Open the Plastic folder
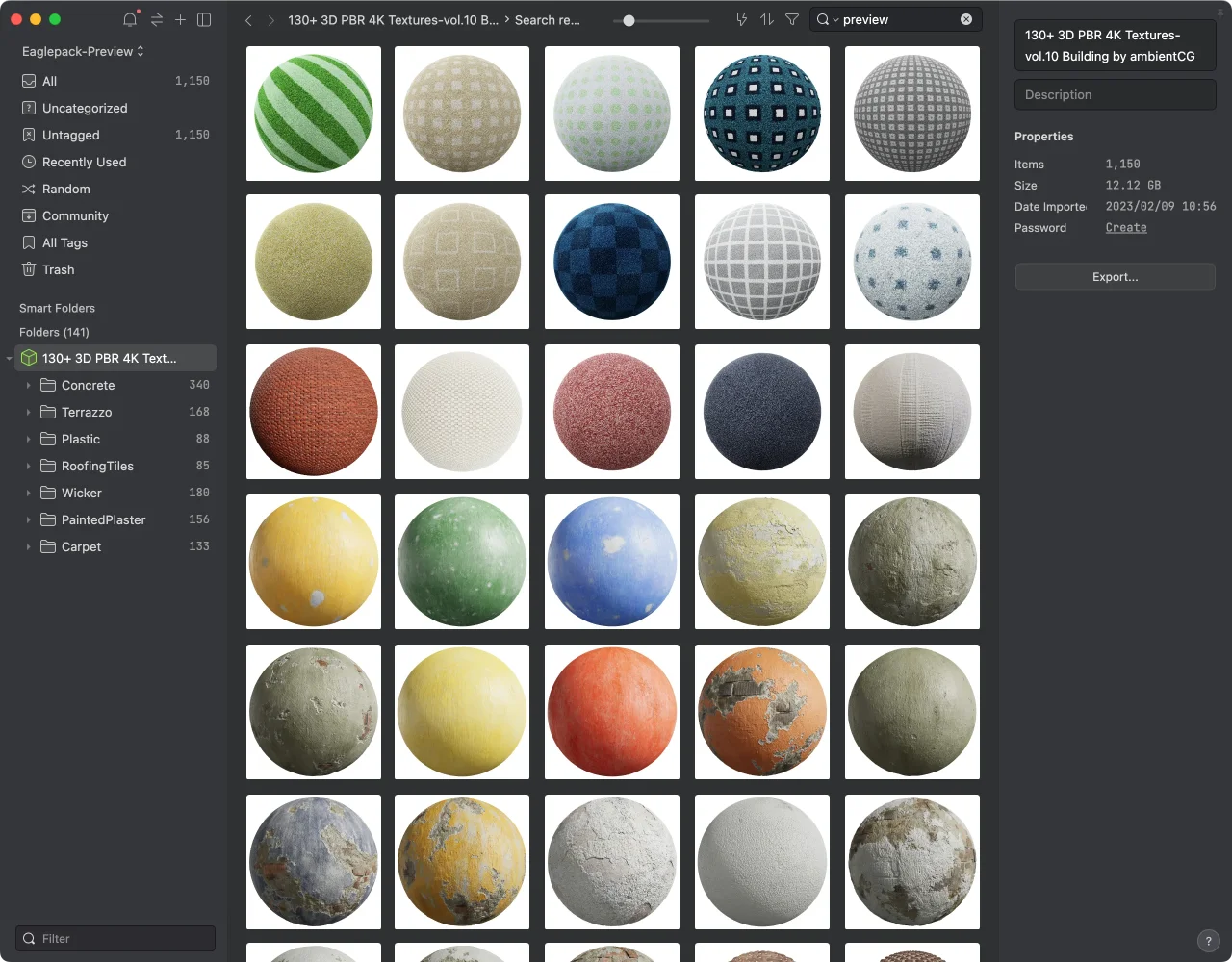The height and width of the screenshot is (962, 1232). point(115,439)
